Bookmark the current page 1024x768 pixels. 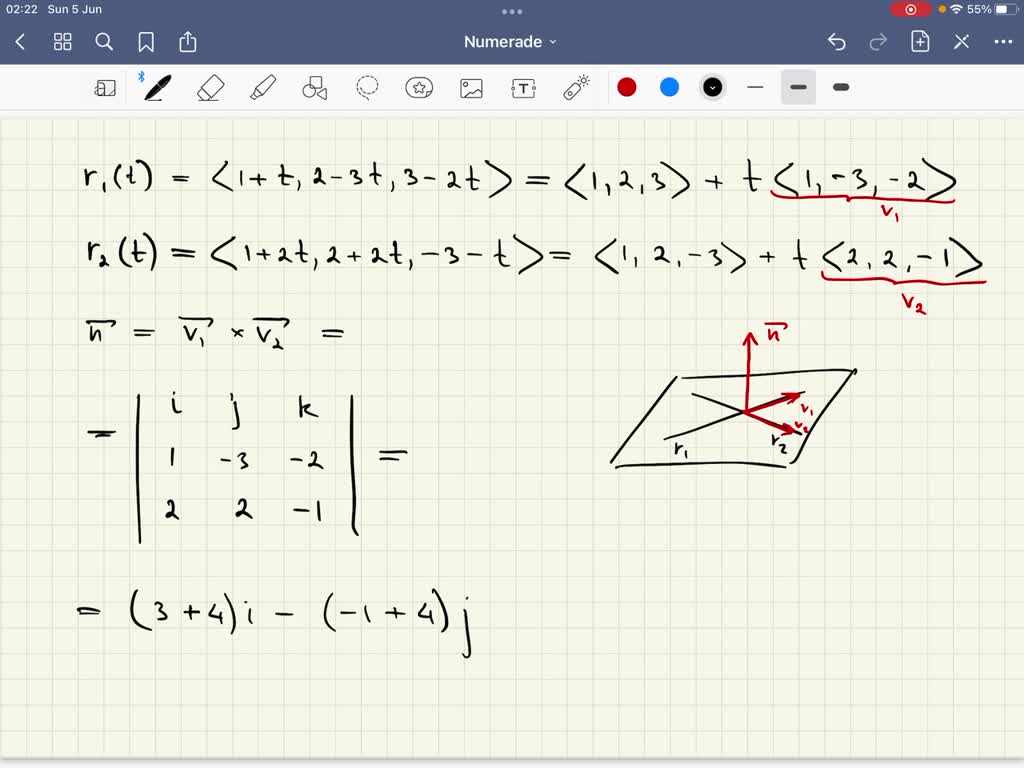pos(146,42)
